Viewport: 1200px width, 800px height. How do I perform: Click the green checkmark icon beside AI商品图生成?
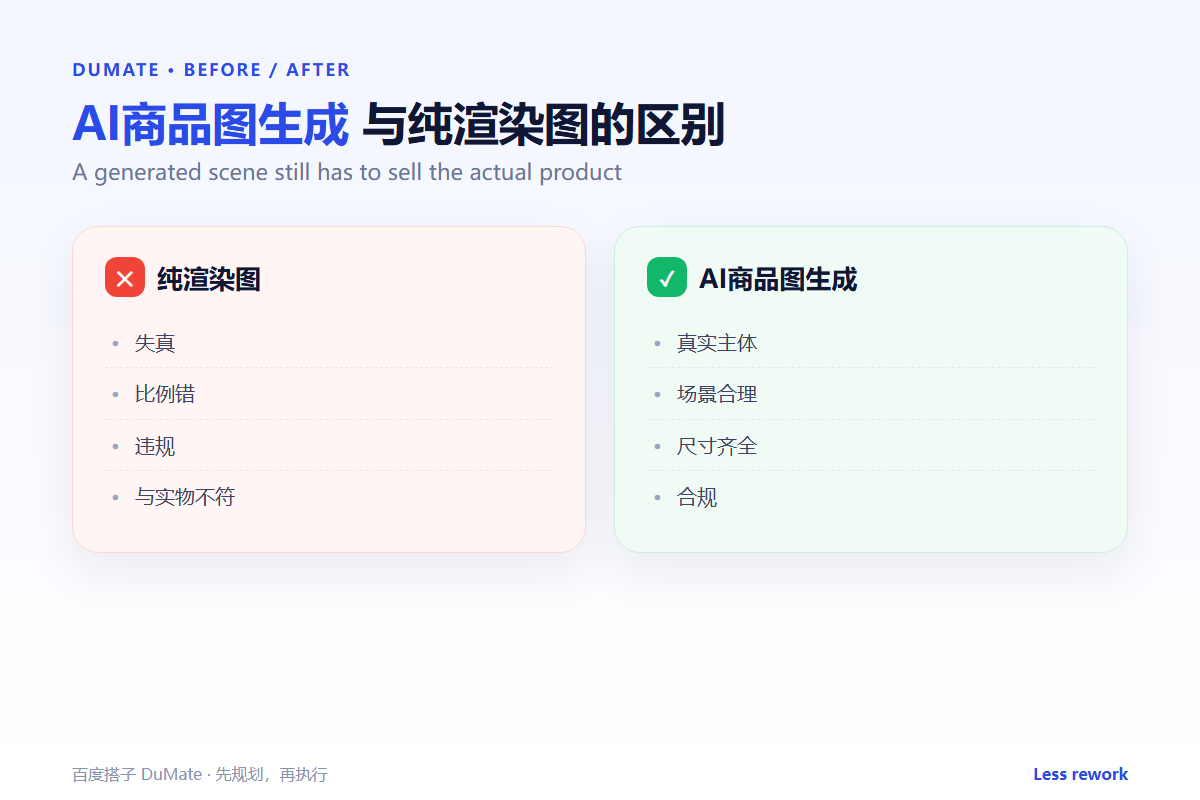coord(667,278)
